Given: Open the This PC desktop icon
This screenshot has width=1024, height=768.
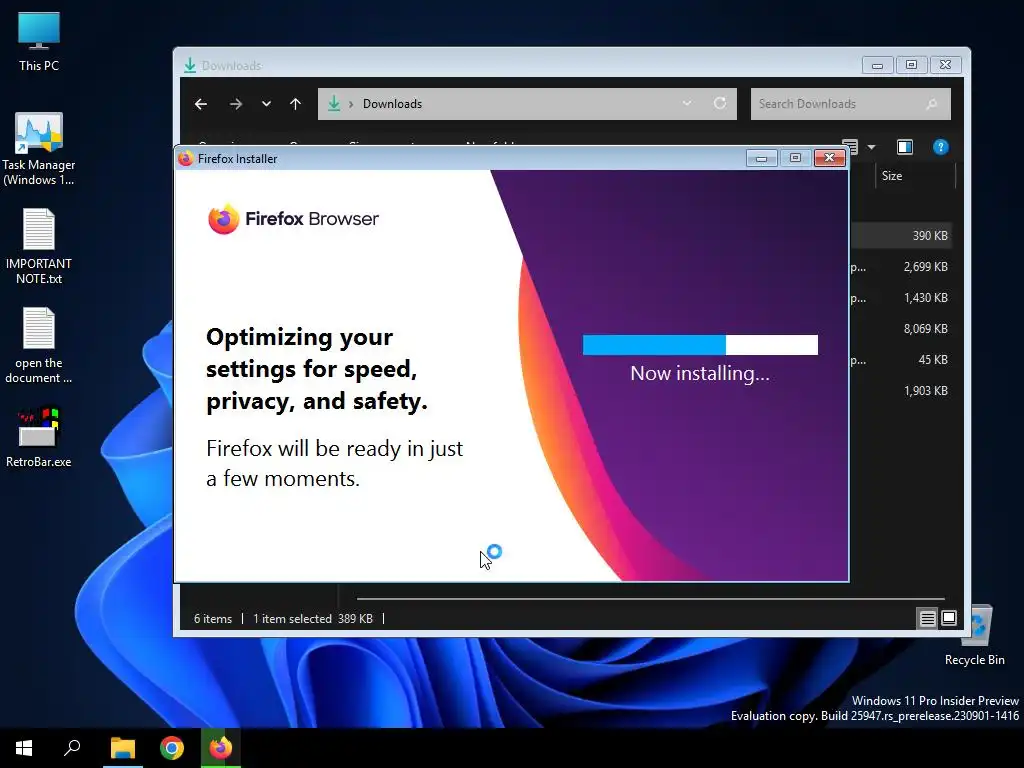Looking at the screenshot, I should point(39,42).
